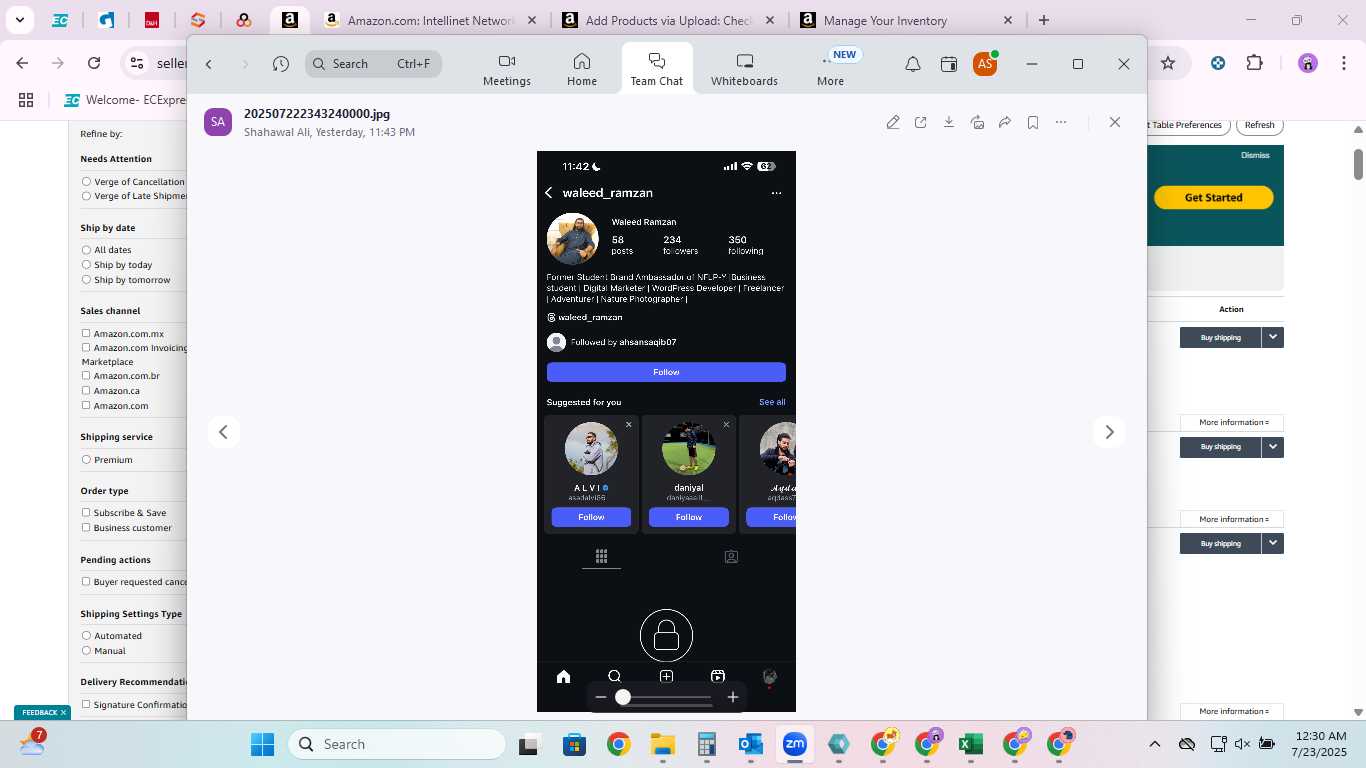Zoom out the image with minus icon
This screenshot has height=768, width=1366.
pos(601,697)
